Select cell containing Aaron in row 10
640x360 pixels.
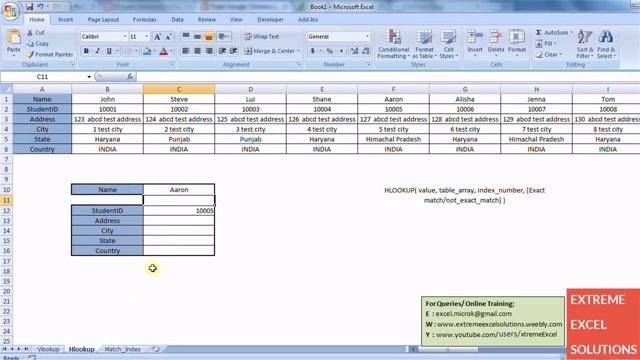pyautogui.click(x=179, y=190)
